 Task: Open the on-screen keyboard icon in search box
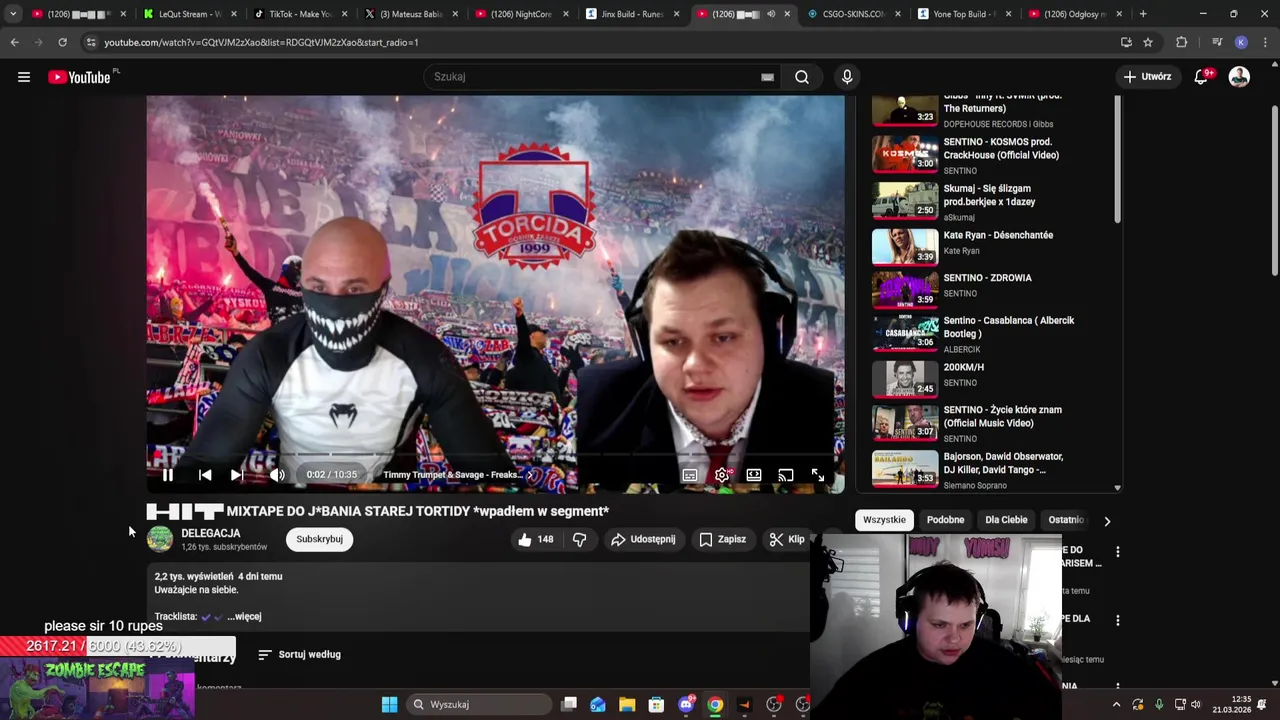pyautogui.click(x=767, y=77)
